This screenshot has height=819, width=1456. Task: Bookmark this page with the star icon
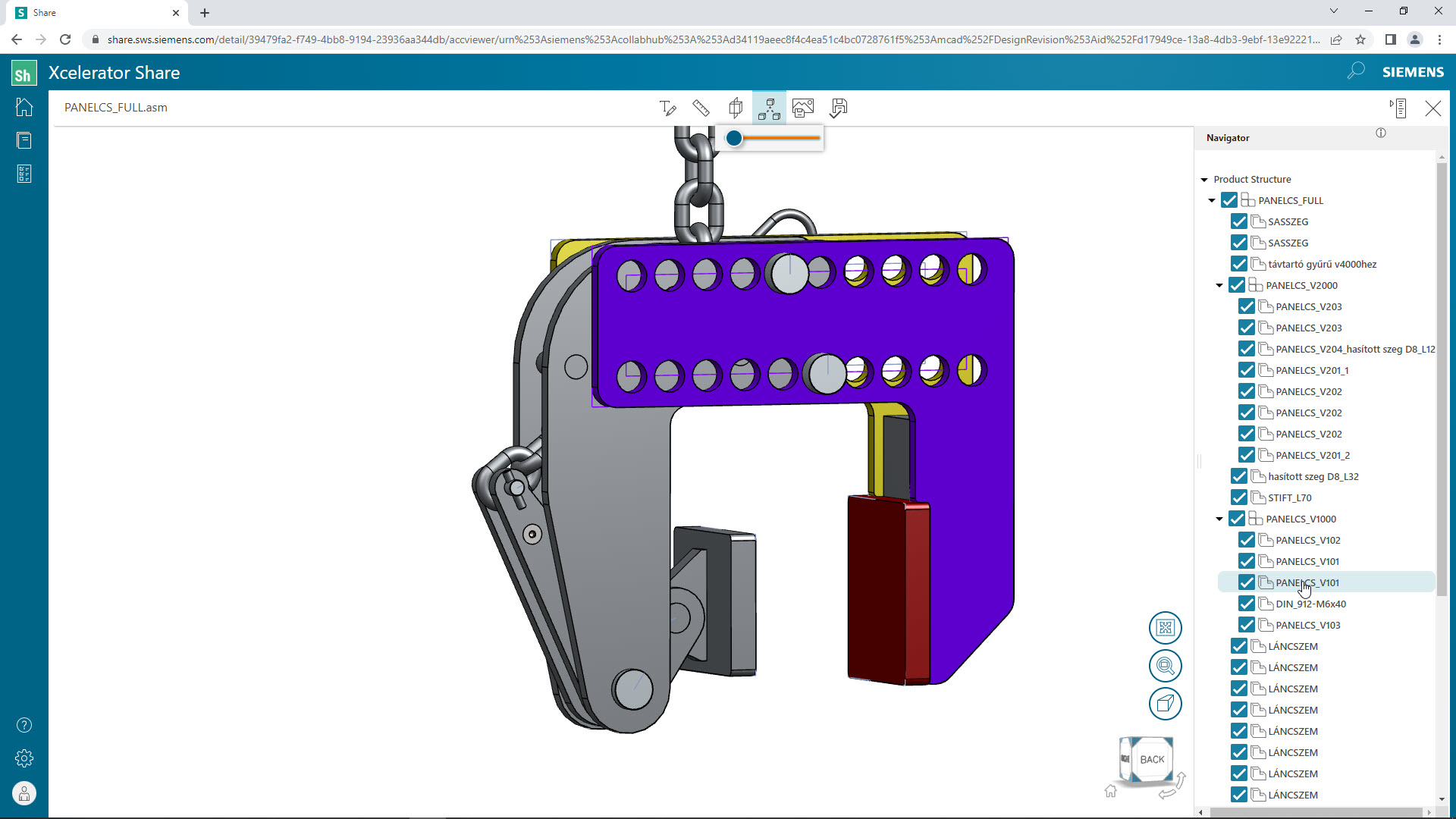[1360, 39]
